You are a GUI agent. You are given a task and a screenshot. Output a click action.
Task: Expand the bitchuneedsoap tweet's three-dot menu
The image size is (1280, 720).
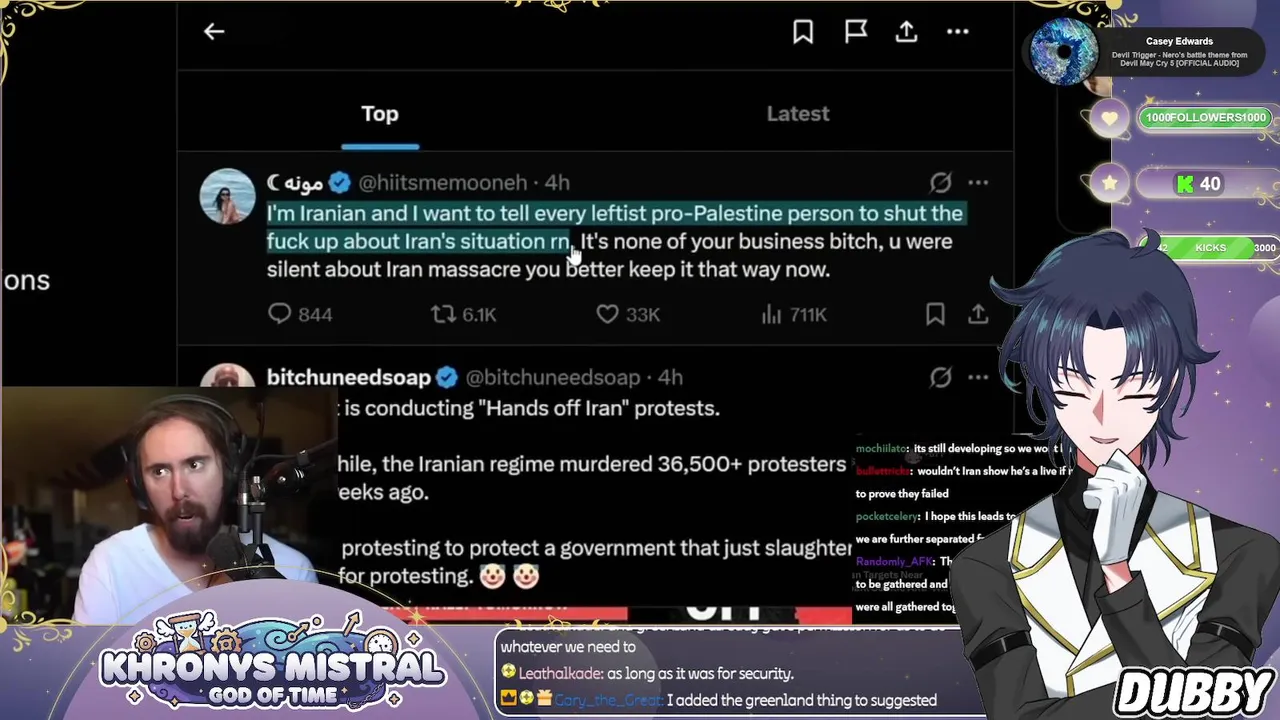(x=978, y=377)
